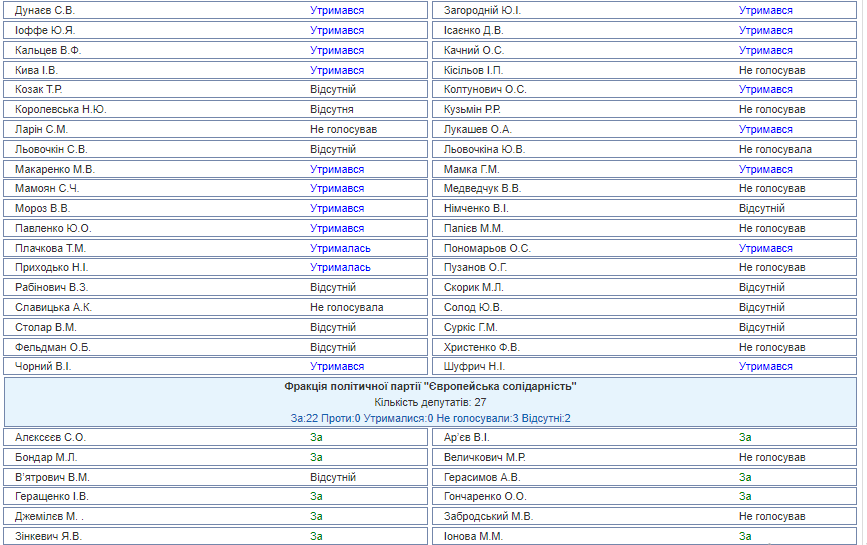This screenshot has height=545, width=867.
Task: Click the faction header "Європейська солідарність"
Action: pyautogui.click(x=431, y=386)
